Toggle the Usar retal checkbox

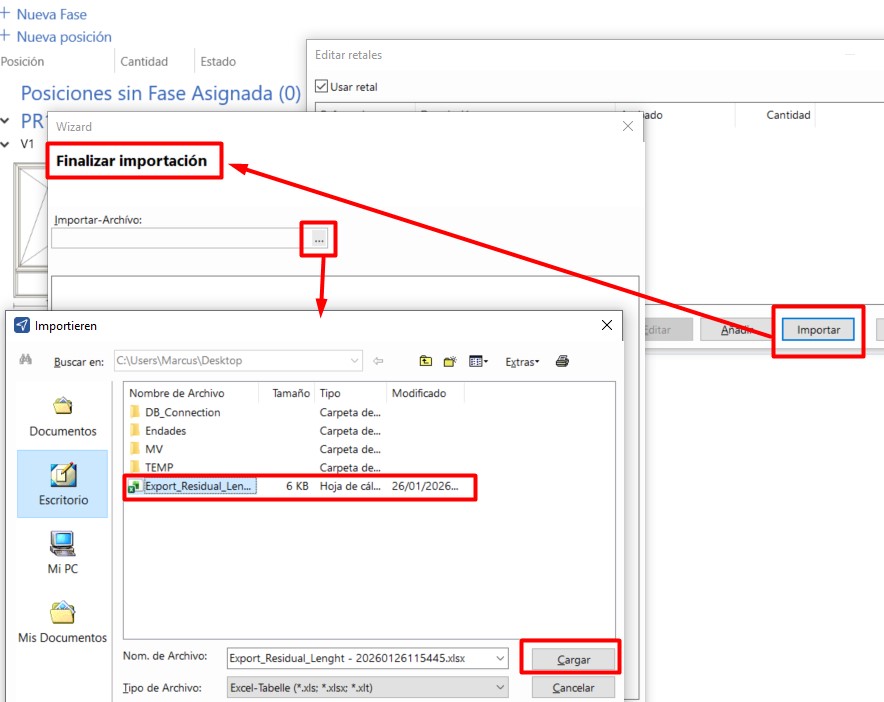point(322,87)
